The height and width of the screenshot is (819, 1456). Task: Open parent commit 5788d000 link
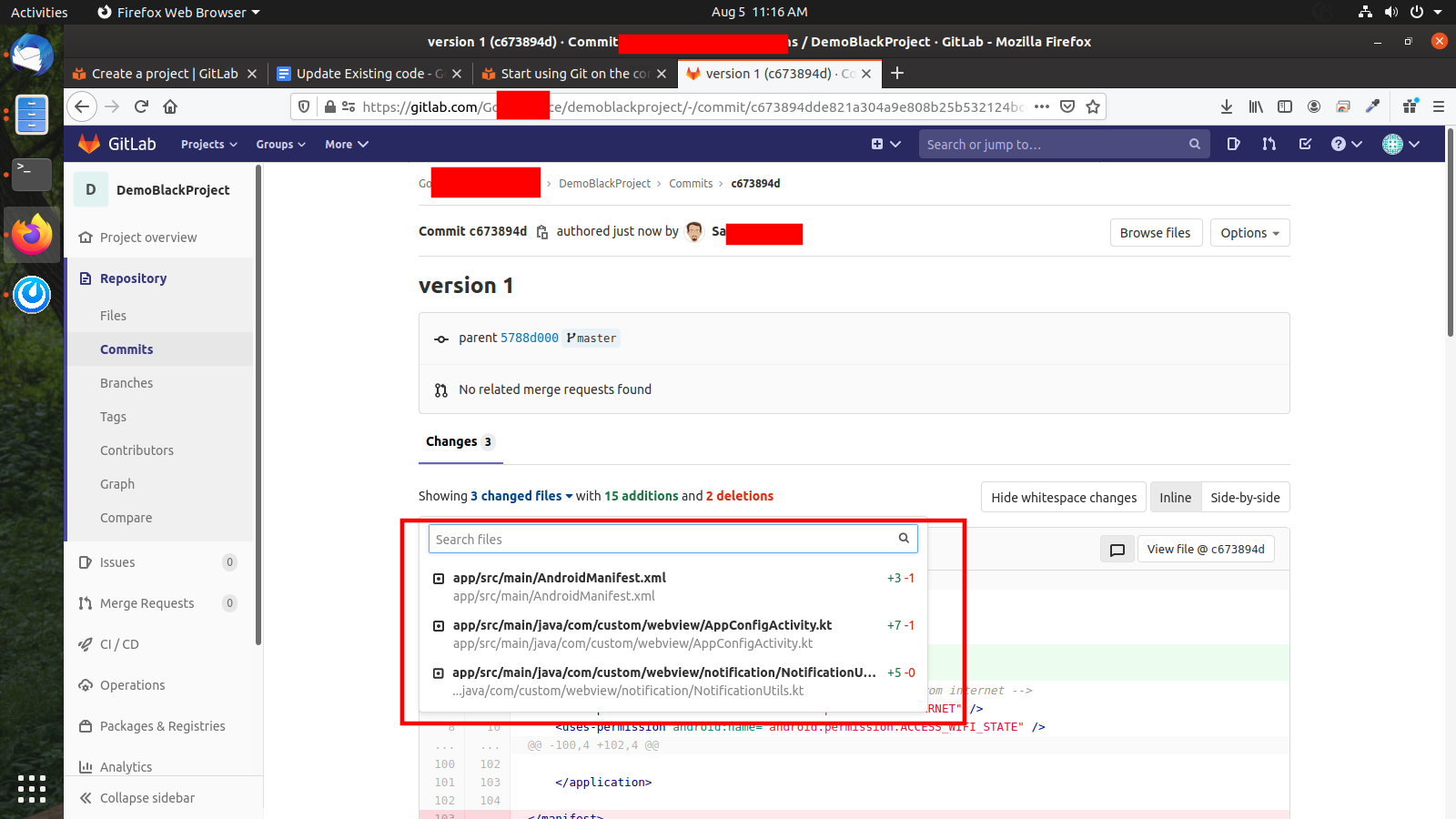pyautogui.click(x=529, y=338)
